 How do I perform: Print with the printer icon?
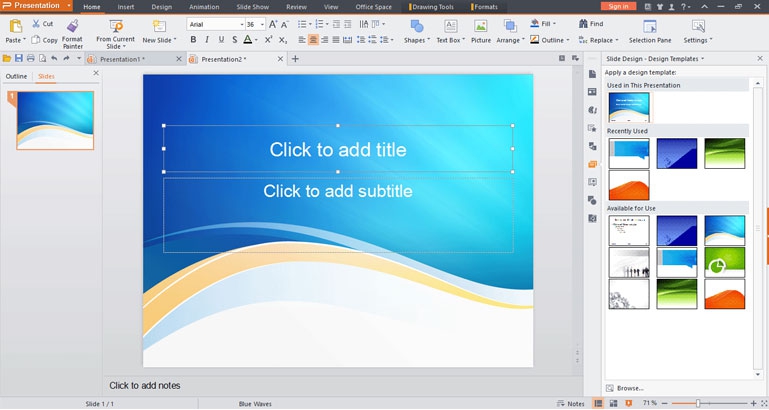click(30, 58)
